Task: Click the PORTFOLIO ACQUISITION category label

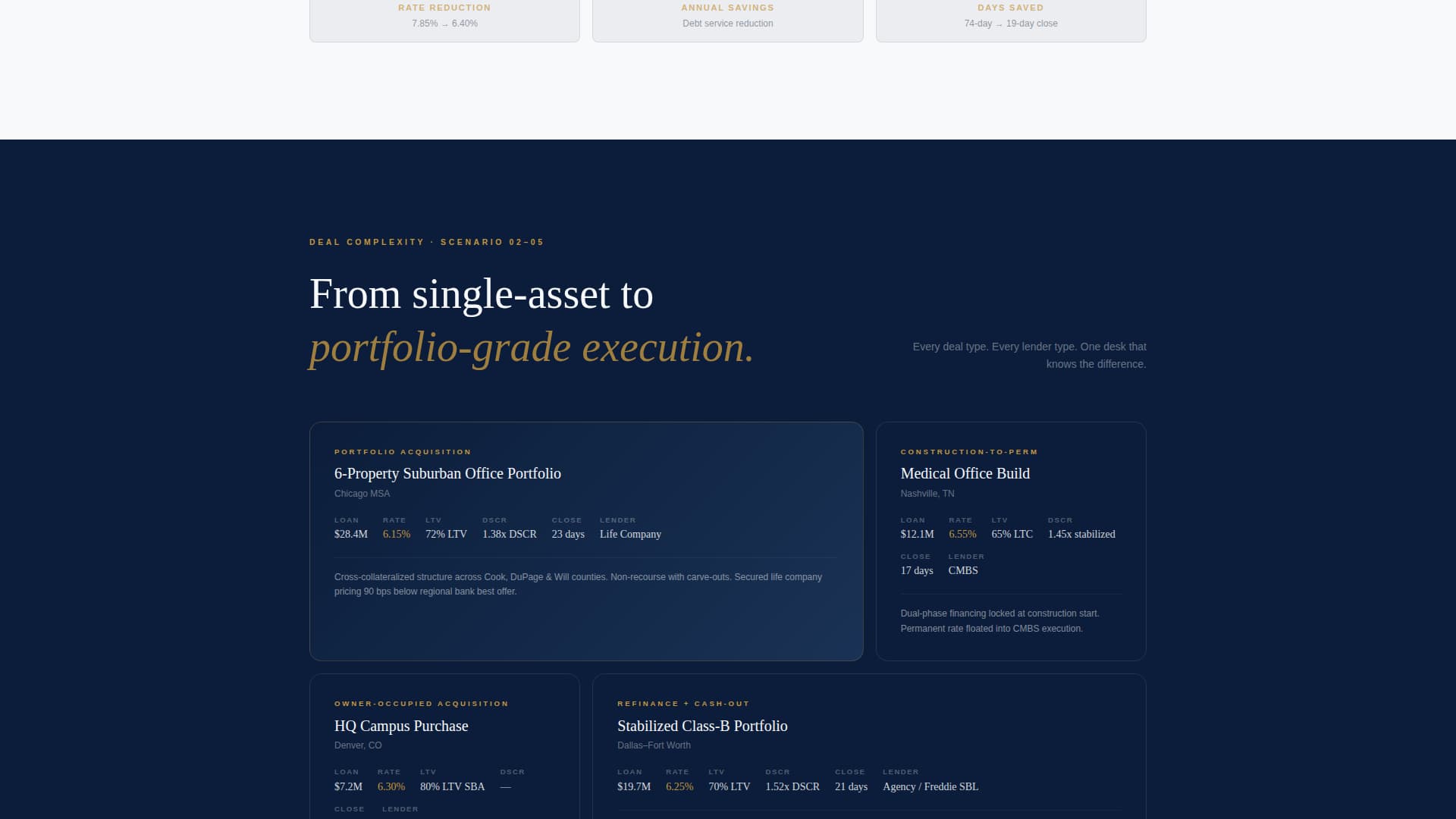Action: point(403,451)
